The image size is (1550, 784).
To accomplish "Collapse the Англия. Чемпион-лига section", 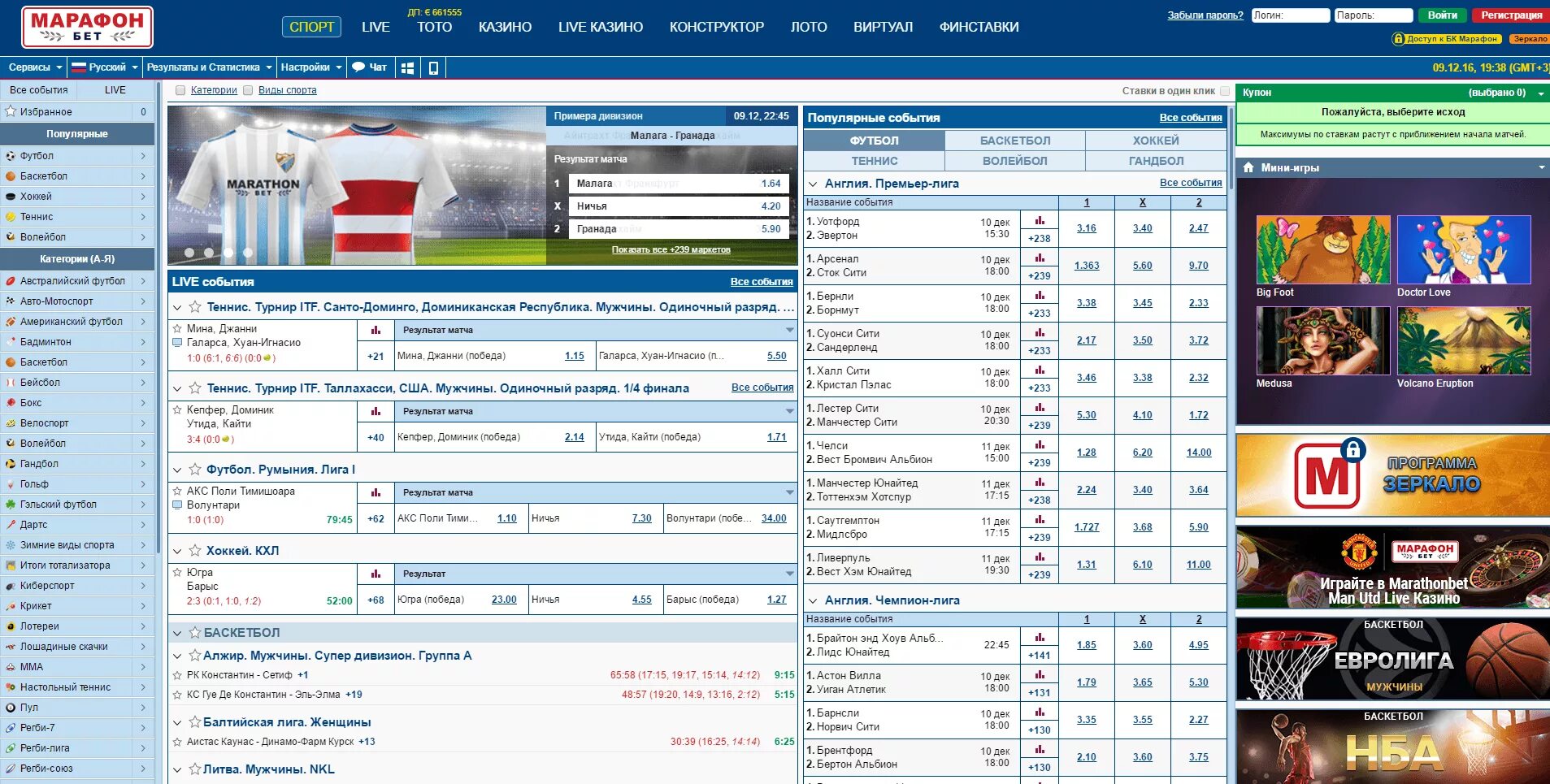I will point(813,600).
